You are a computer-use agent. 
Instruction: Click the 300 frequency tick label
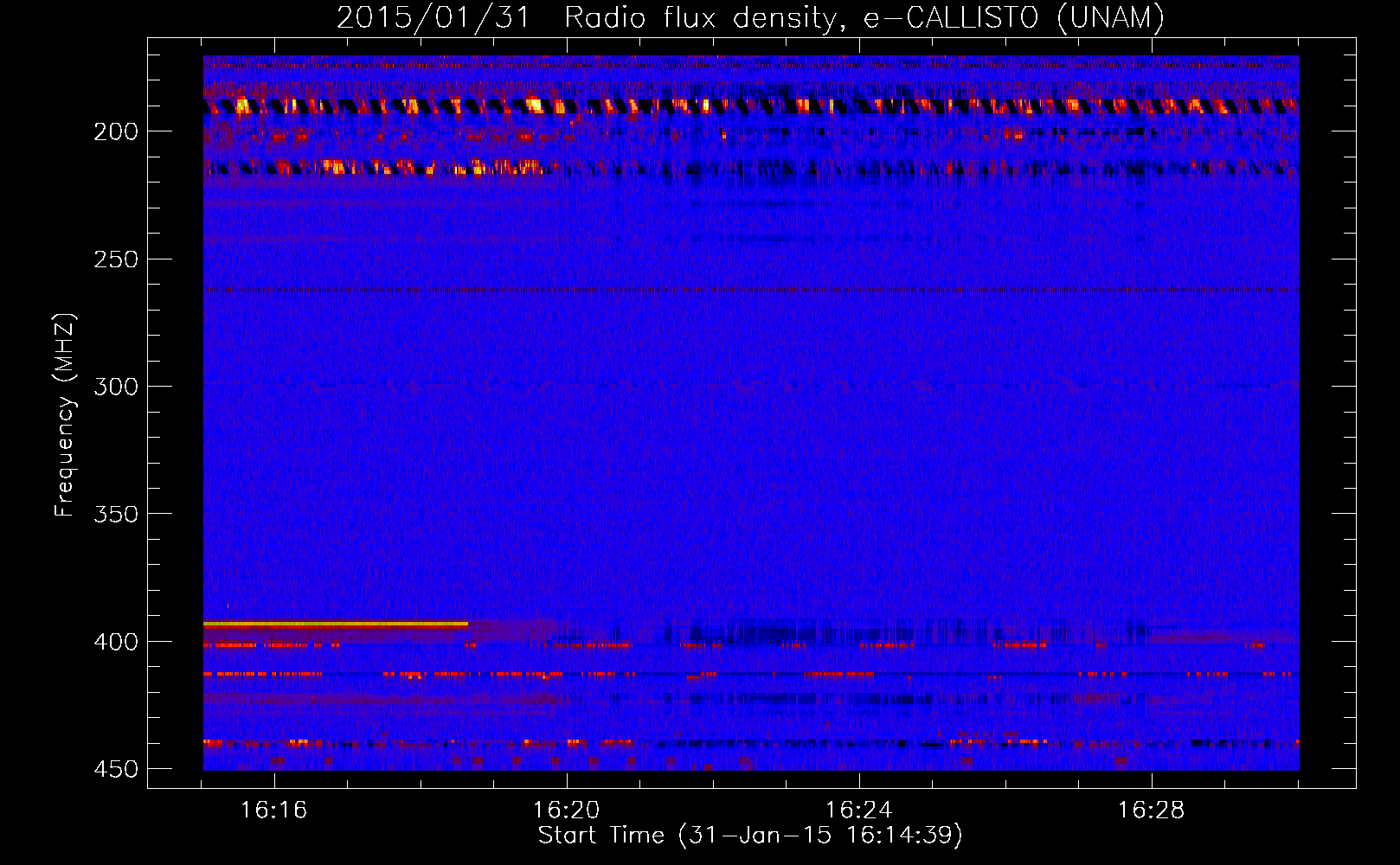pos(116,387)
